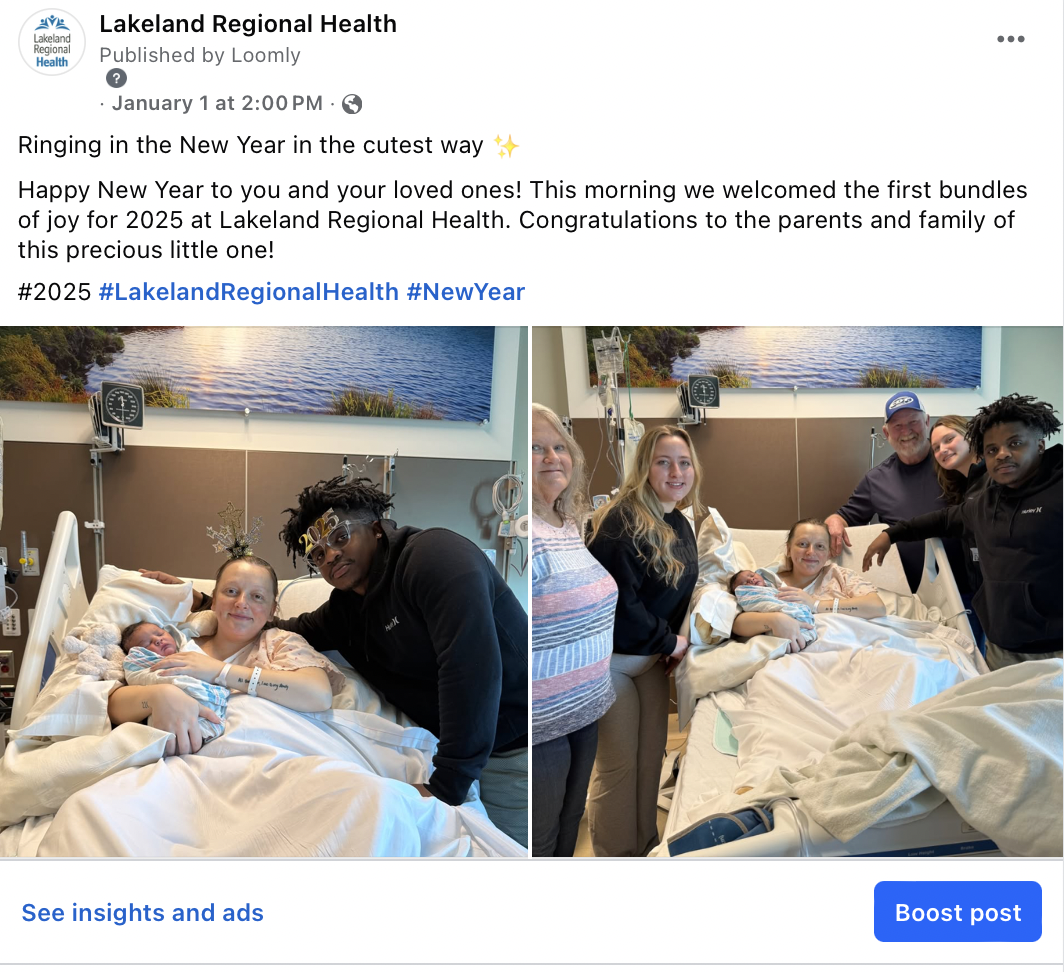Open the #LakelandRegionalHealth hashtag
Screen dimensions: 1064x972
pos(248,292)
